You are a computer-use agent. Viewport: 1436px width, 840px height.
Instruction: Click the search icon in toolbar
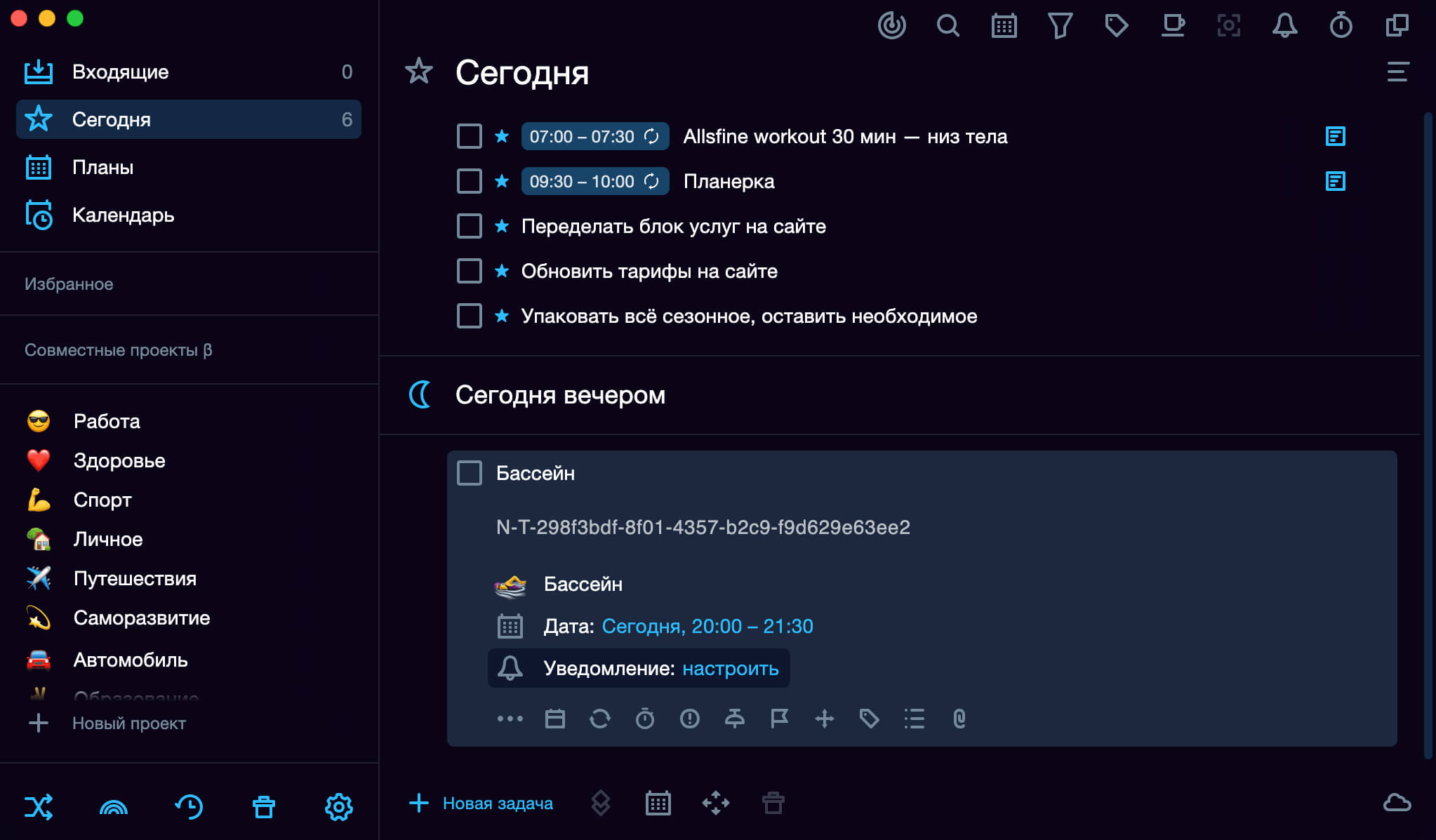945,26
